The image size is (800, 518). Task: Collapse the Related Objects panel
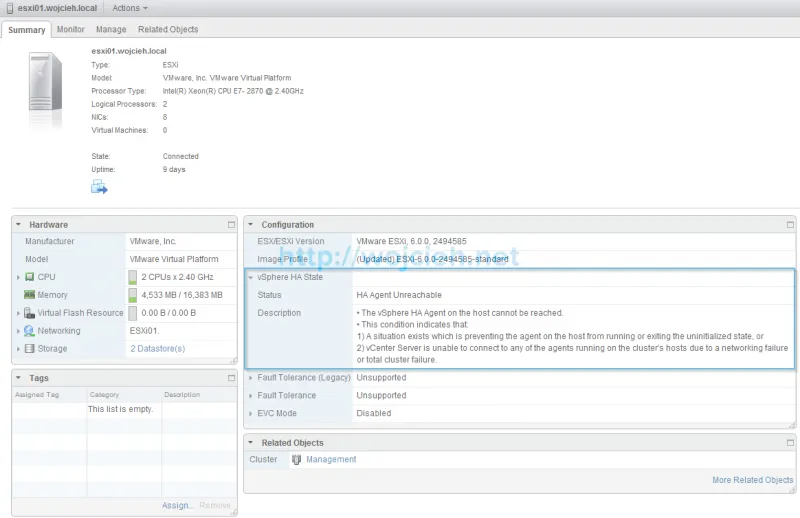251,442
